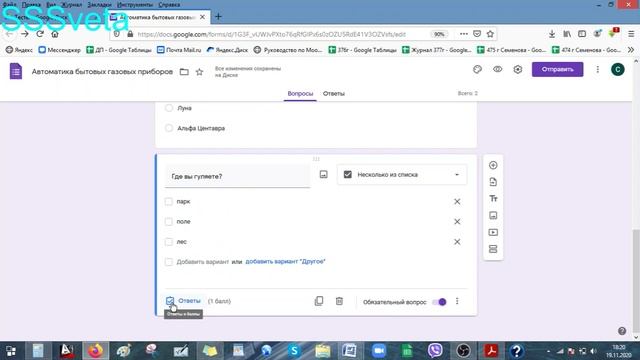Tick the 'лес' checkbox

pyautogui.click(x=169, y=242)
